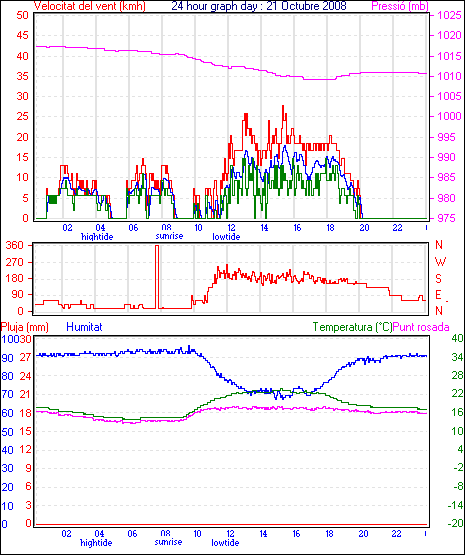Click pressure axis value 980
Image resolution: width=465 pixels, height=556 pixels.
(x=446, y=198)
